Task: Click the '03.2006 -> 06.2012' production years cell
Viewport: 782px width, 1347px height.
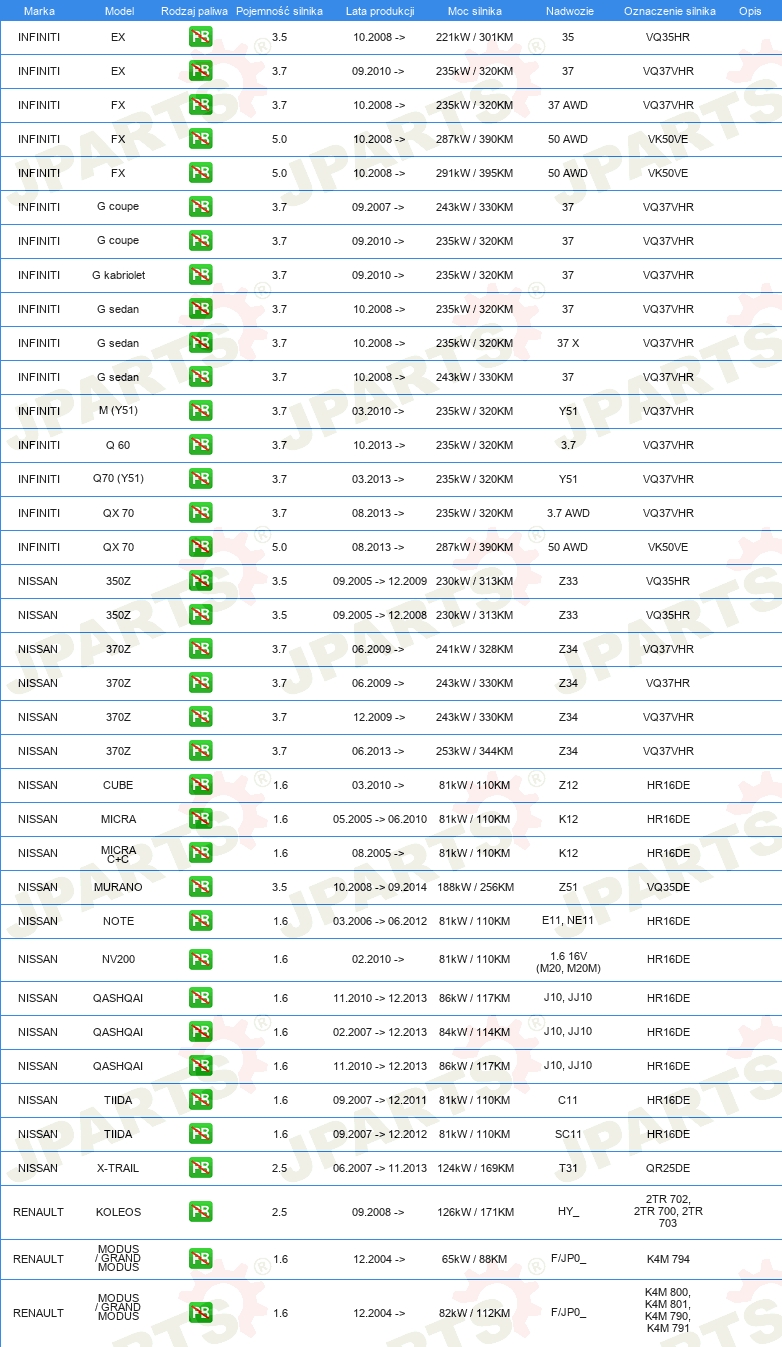Action: point(380,921)
